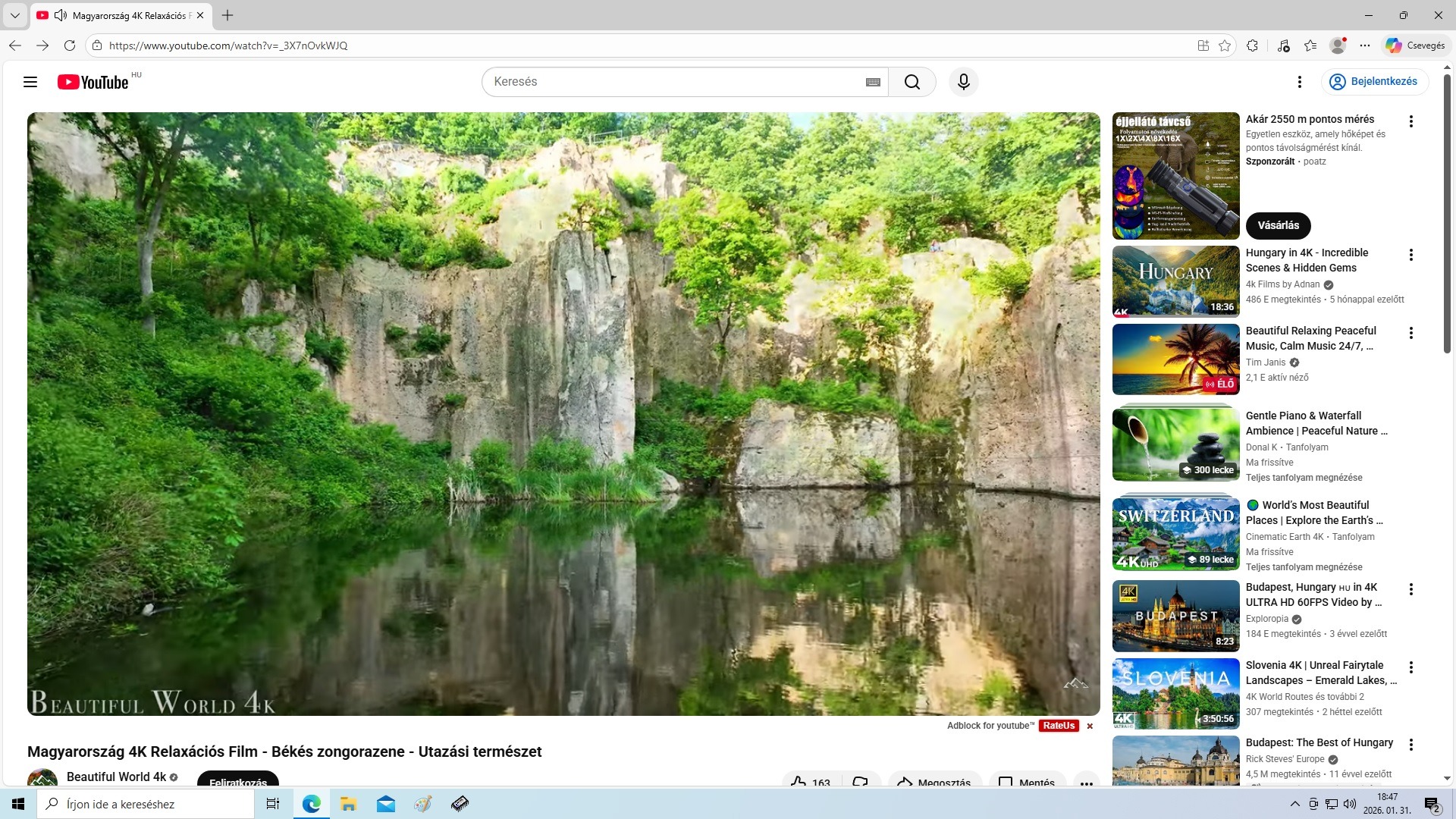Open options menu for Slovenia 4K video
The width and height of the screenshot is (1456, 819).
pos(1411,667)
